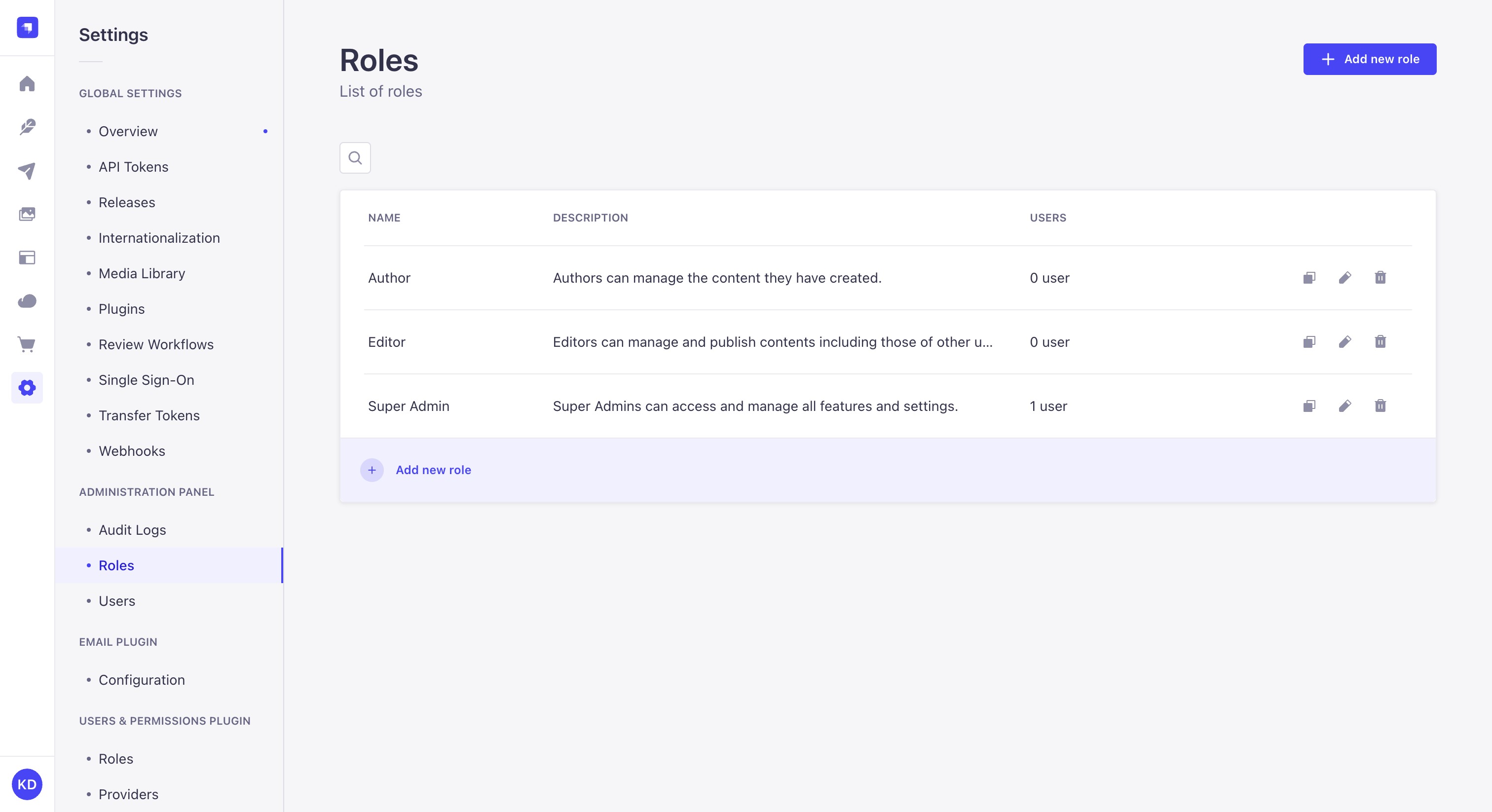The width and height of the screenshot is (1492, 812).
Task: Open the Releases paper plane icon
Action: pos(27,170)
